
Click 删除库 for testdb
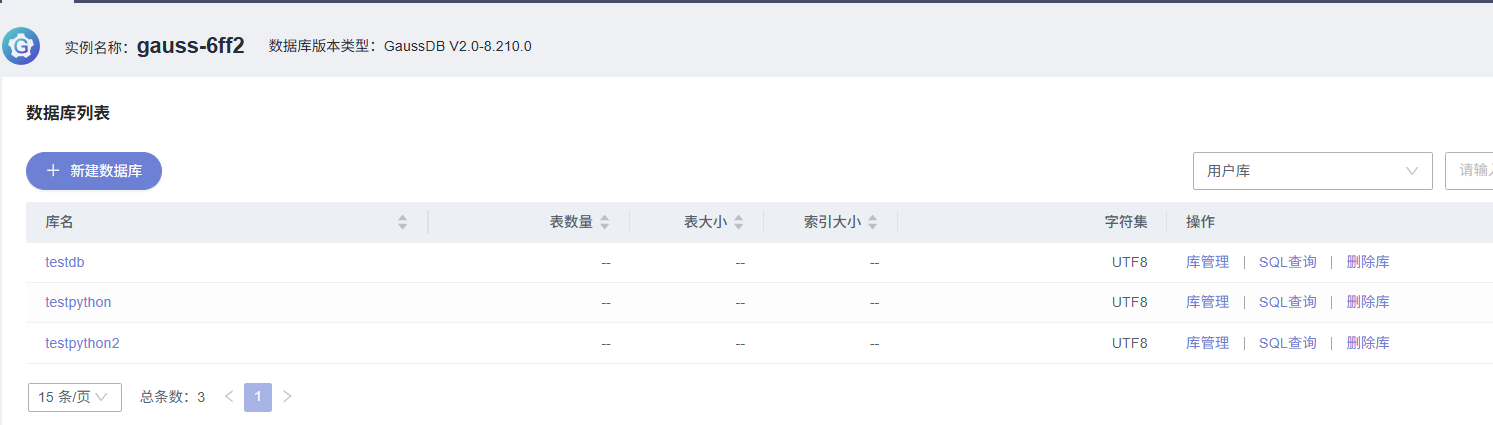point(1368,262)
